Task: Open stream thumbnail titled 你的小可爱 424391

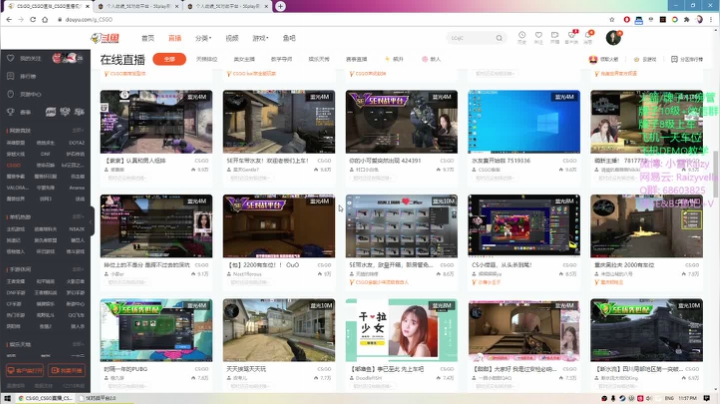Action: [x=401, y=122]
